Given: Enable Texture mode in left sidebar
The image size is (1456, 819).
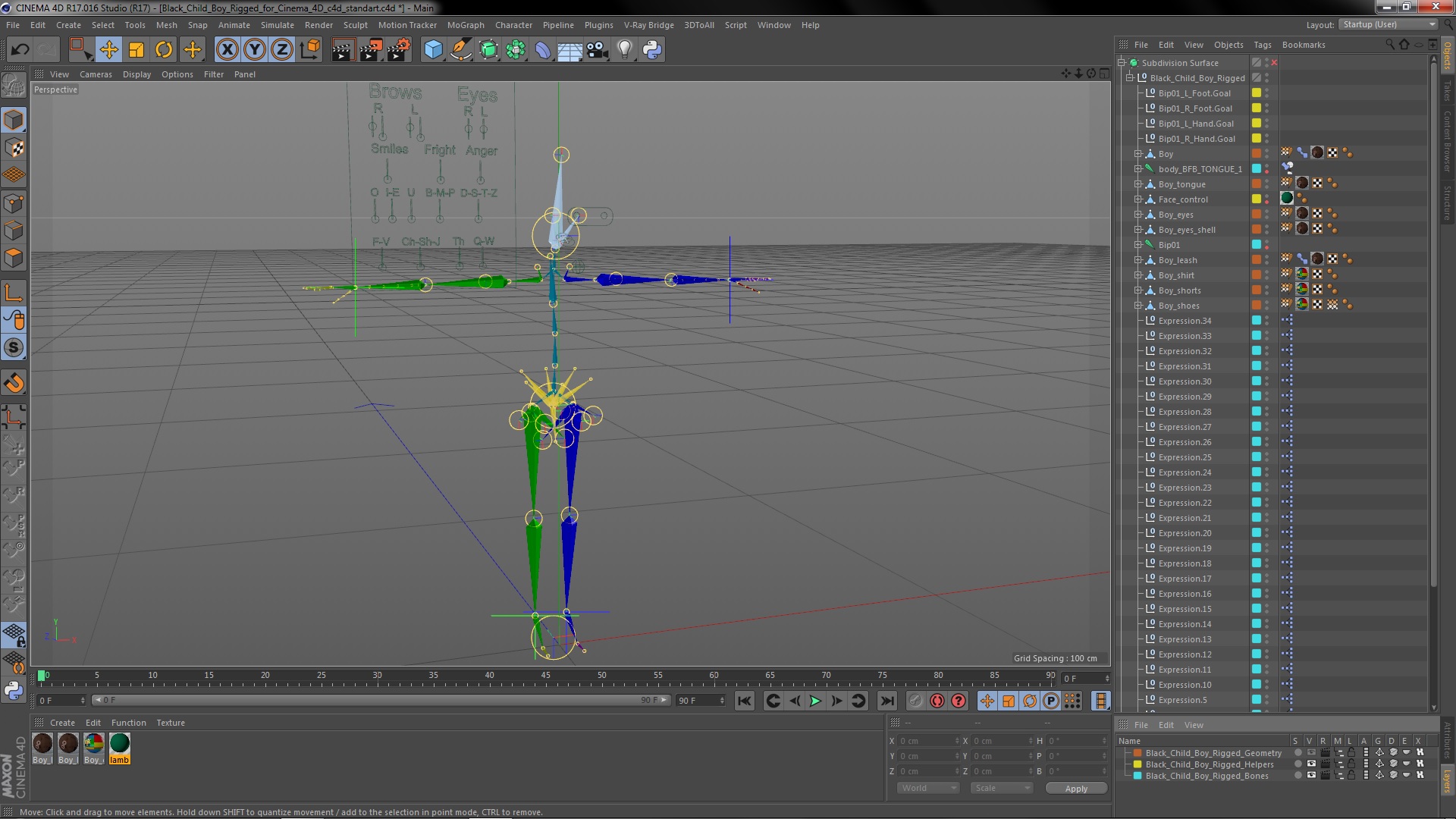Looking at the screenshot, I should (14, 148).
